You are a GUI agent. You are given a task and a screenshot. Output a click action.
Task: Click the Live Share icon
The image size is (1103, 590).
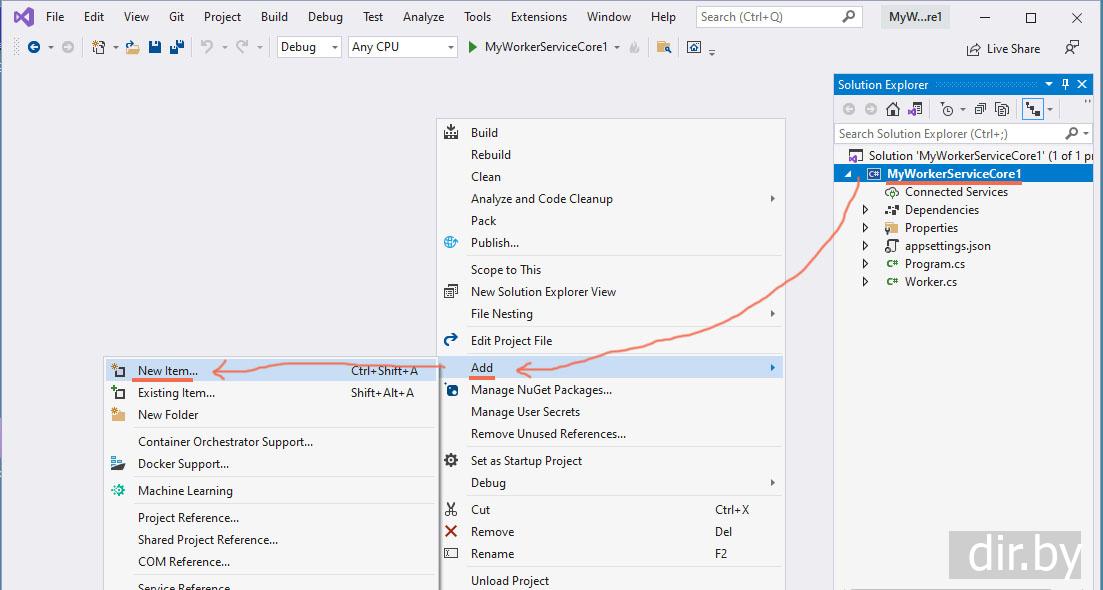pyautogui.click(x=1003, y=49)
